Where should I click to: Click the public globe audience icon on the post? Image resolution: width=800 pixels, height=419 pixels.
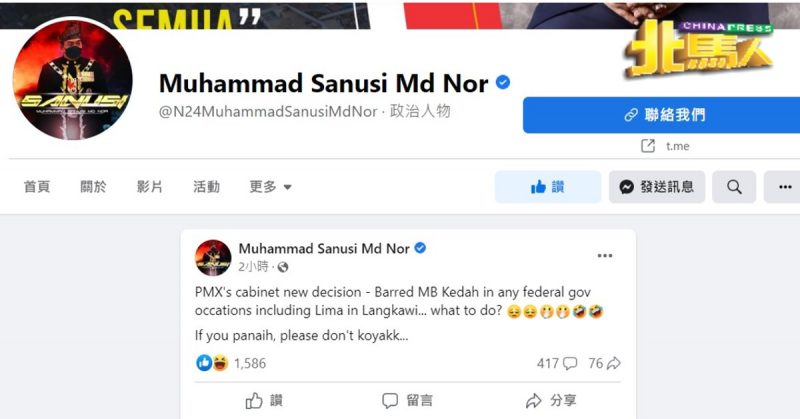coord(283,267)
